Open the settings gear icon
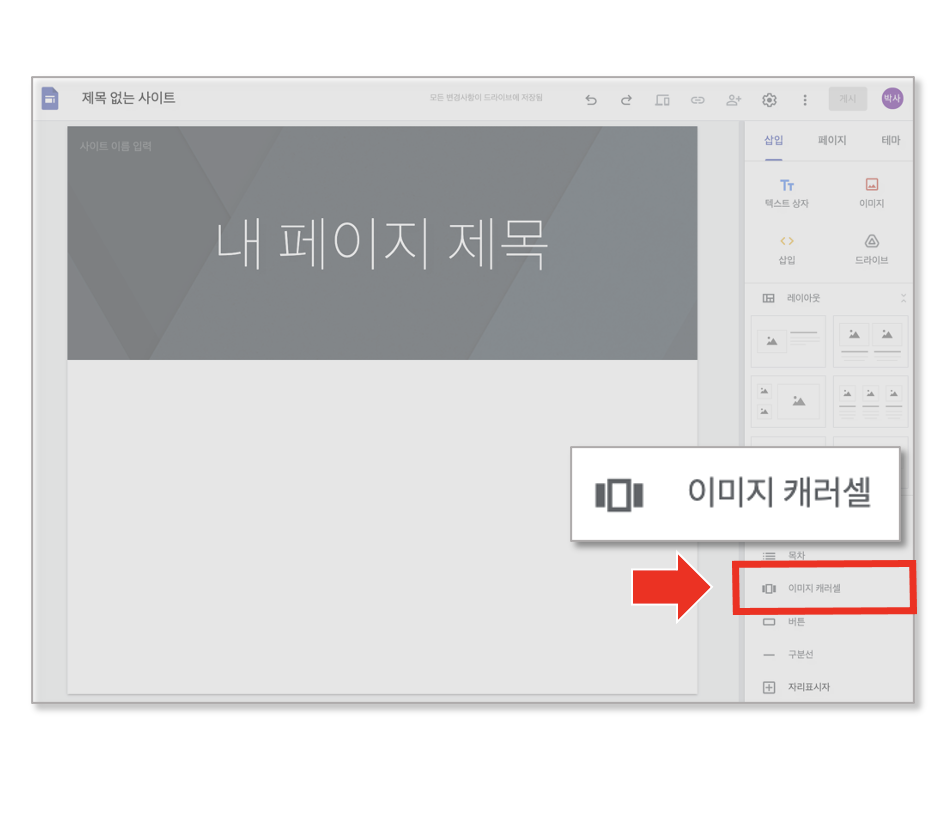Image resolution: width=938 pixels, height=824 pixels. (769, 100)
